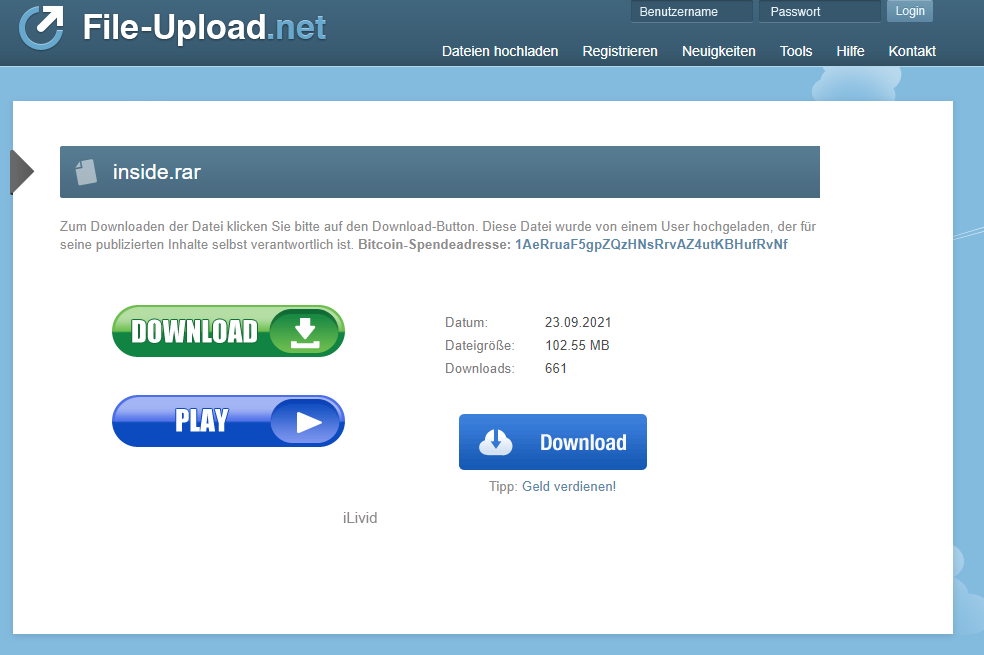
Task: Click the Bitcoin-Spendeadresse: label text
Action: point(434,245)
